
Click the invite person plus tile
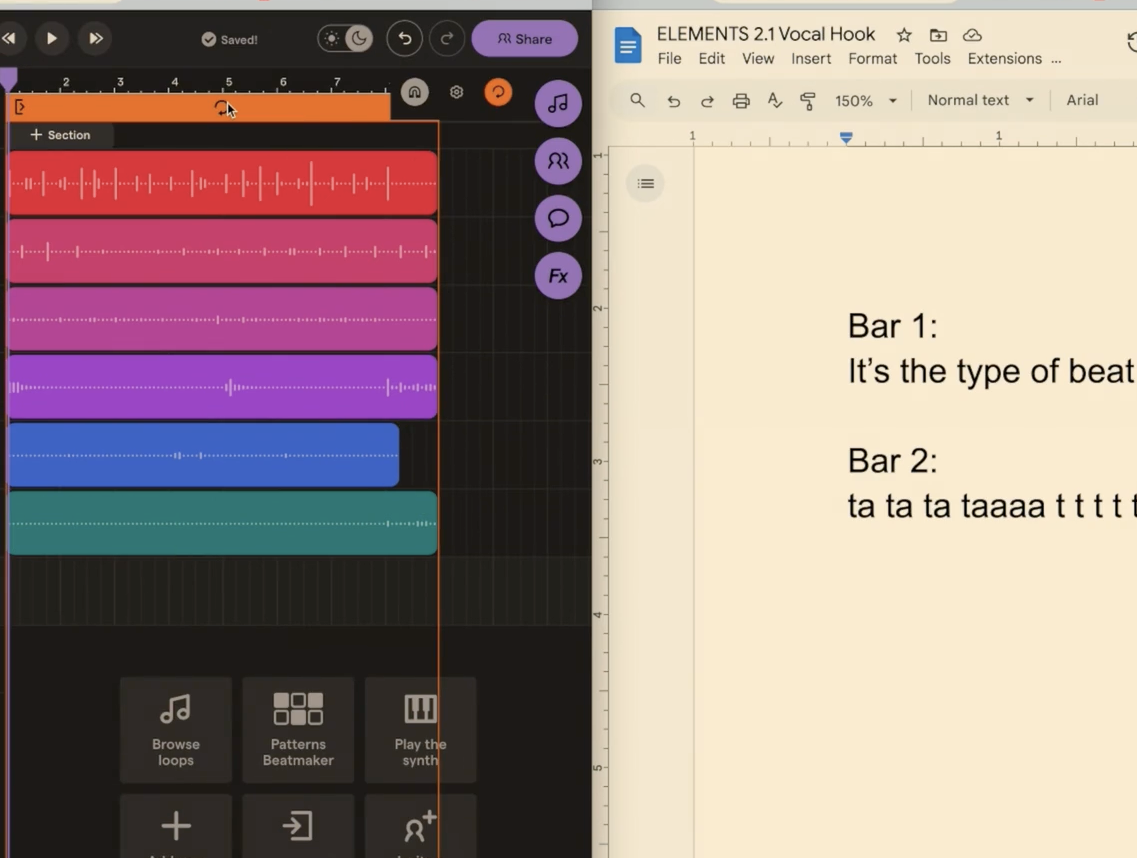(x=421, y=826)
